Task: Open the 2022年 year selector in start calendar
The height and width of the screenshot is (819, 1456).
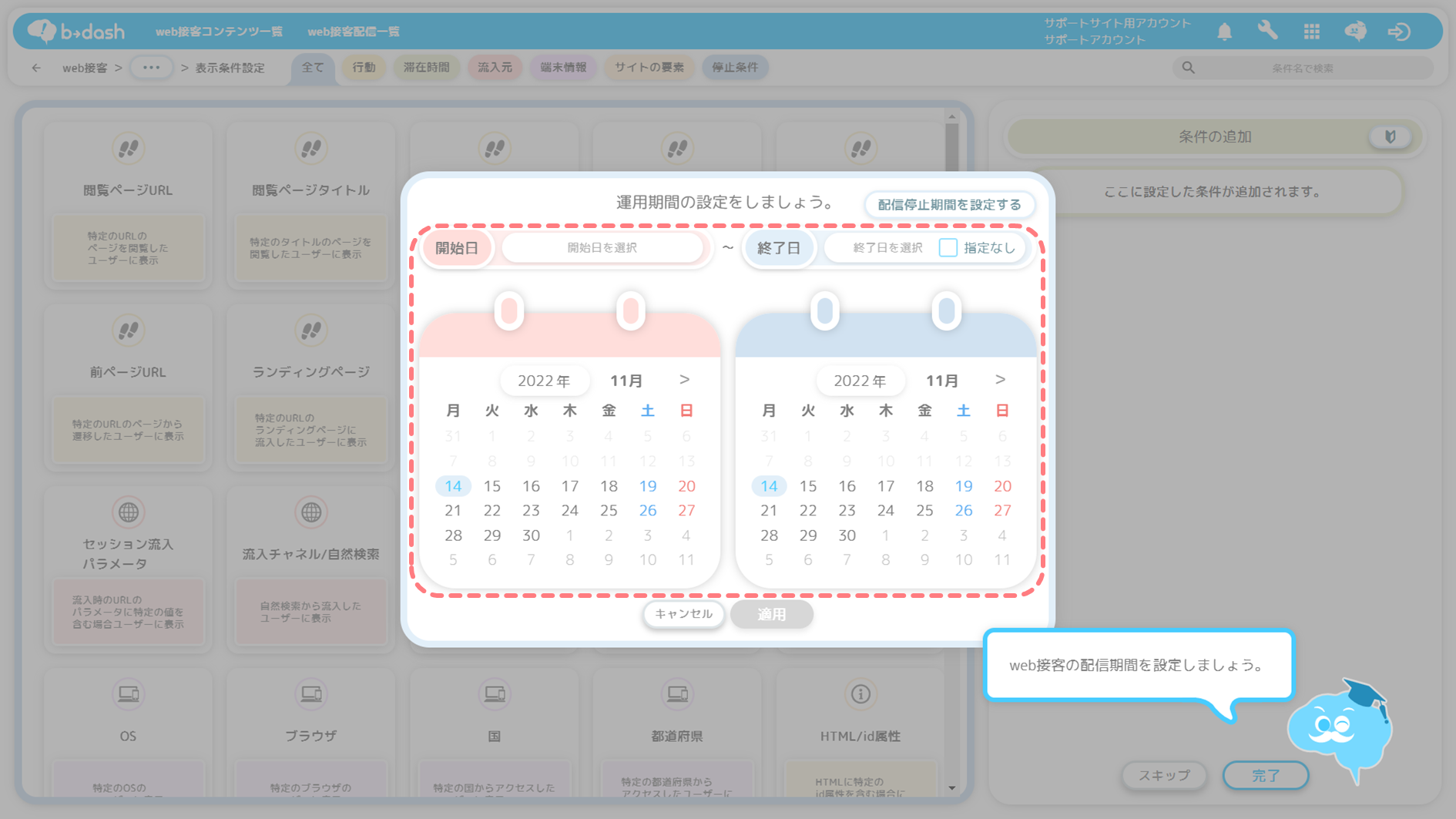Action: (544, 381)
